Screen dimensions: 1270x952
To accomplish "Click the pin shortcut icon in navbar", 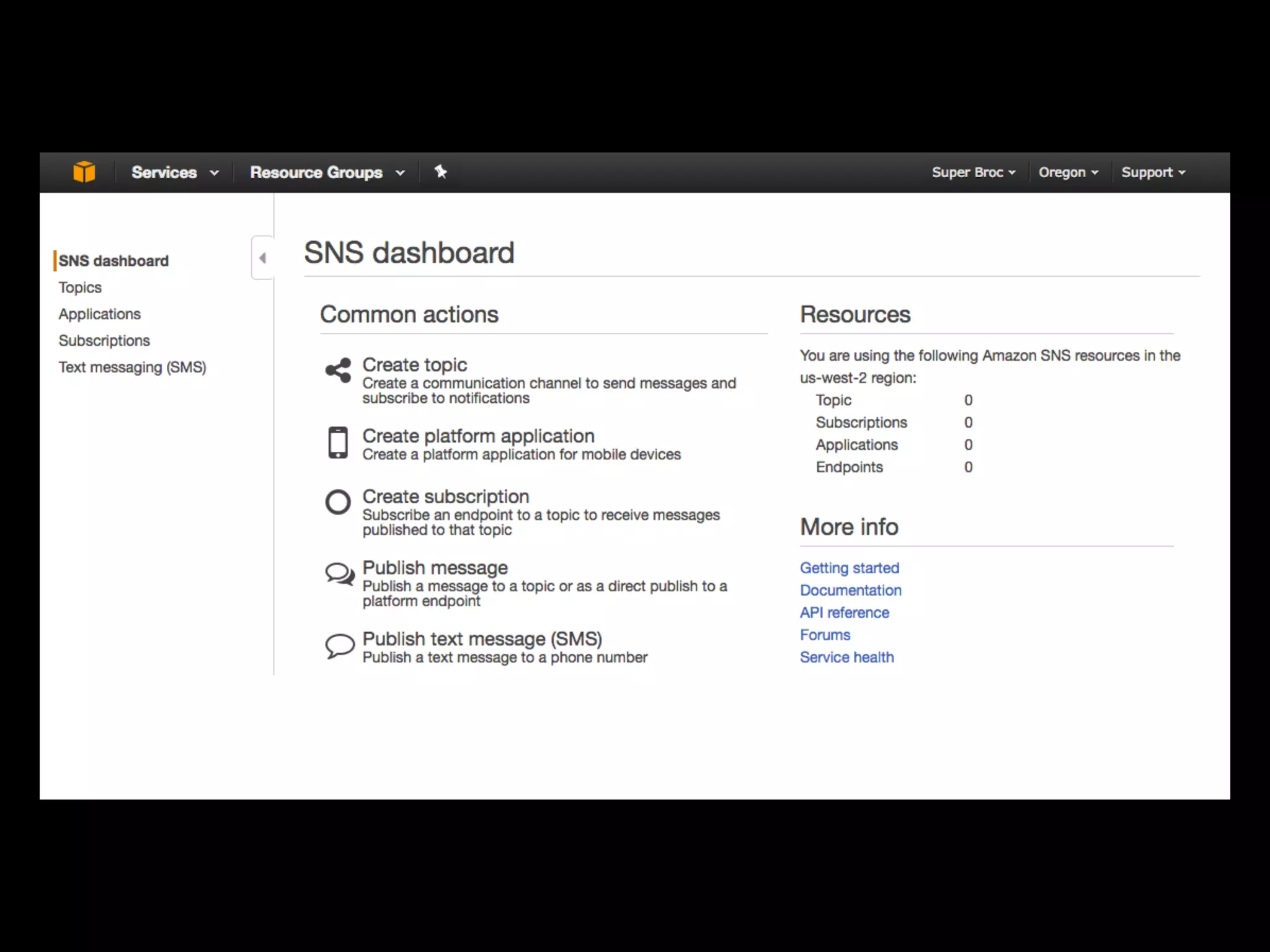I will (440, 172).
